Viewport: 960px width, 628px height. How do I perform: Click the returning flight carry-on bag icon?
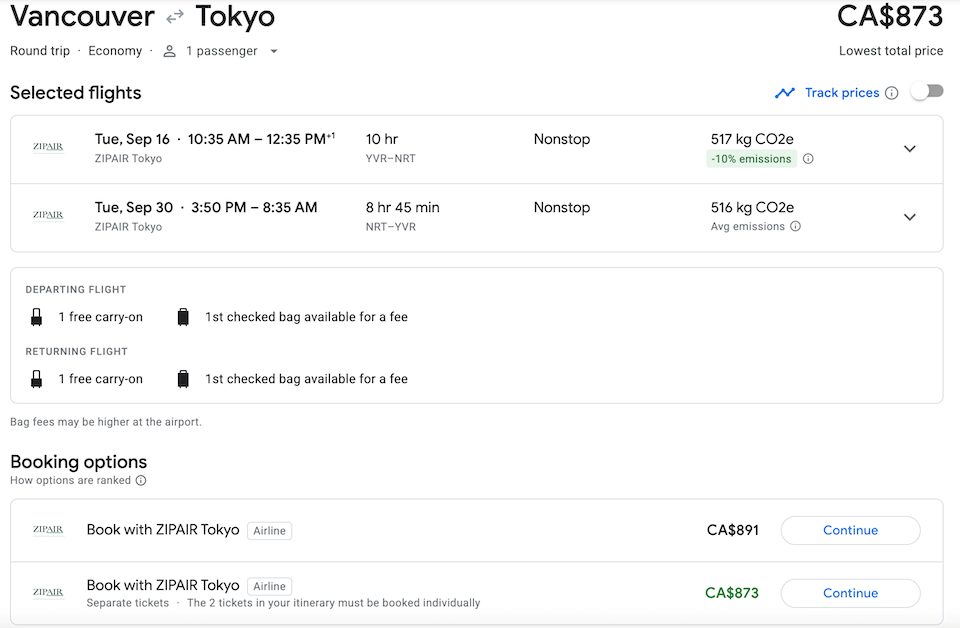37,379
